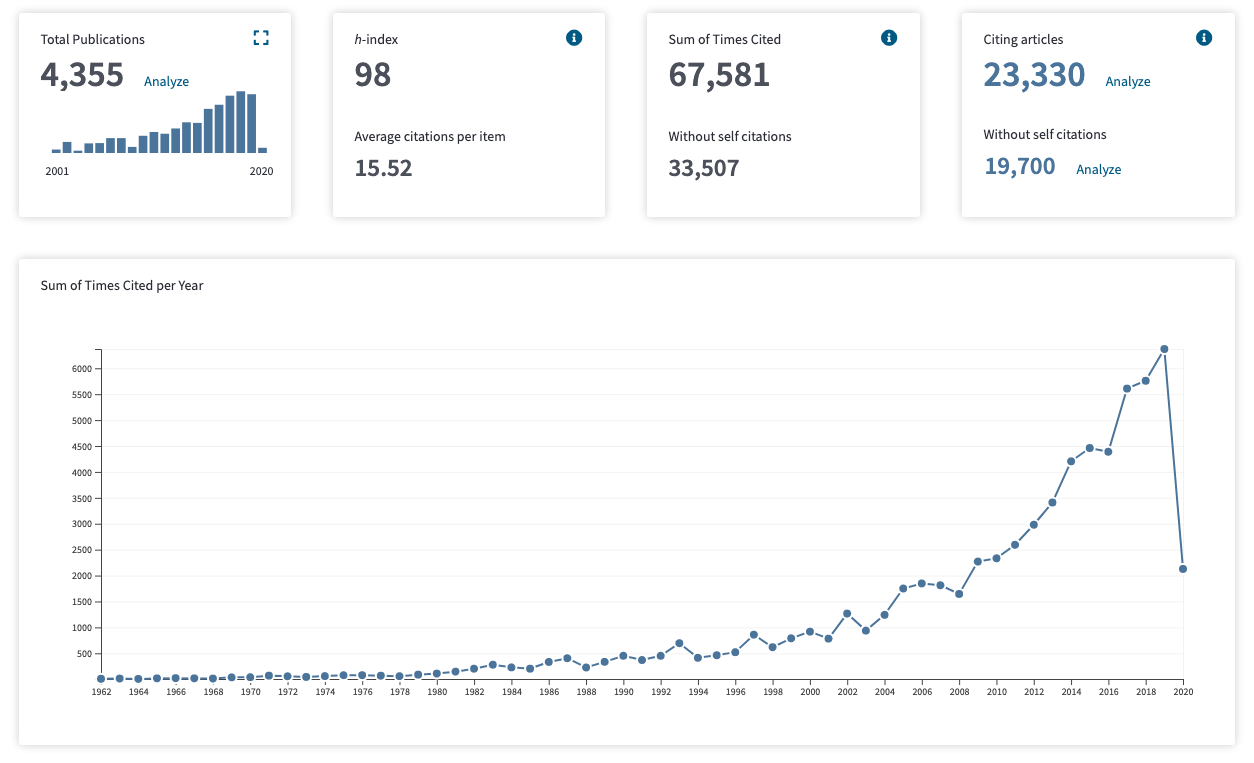1254x763 pixels.
Task: Click the 'Citing articles' heading
Action: coord(1023,39)
